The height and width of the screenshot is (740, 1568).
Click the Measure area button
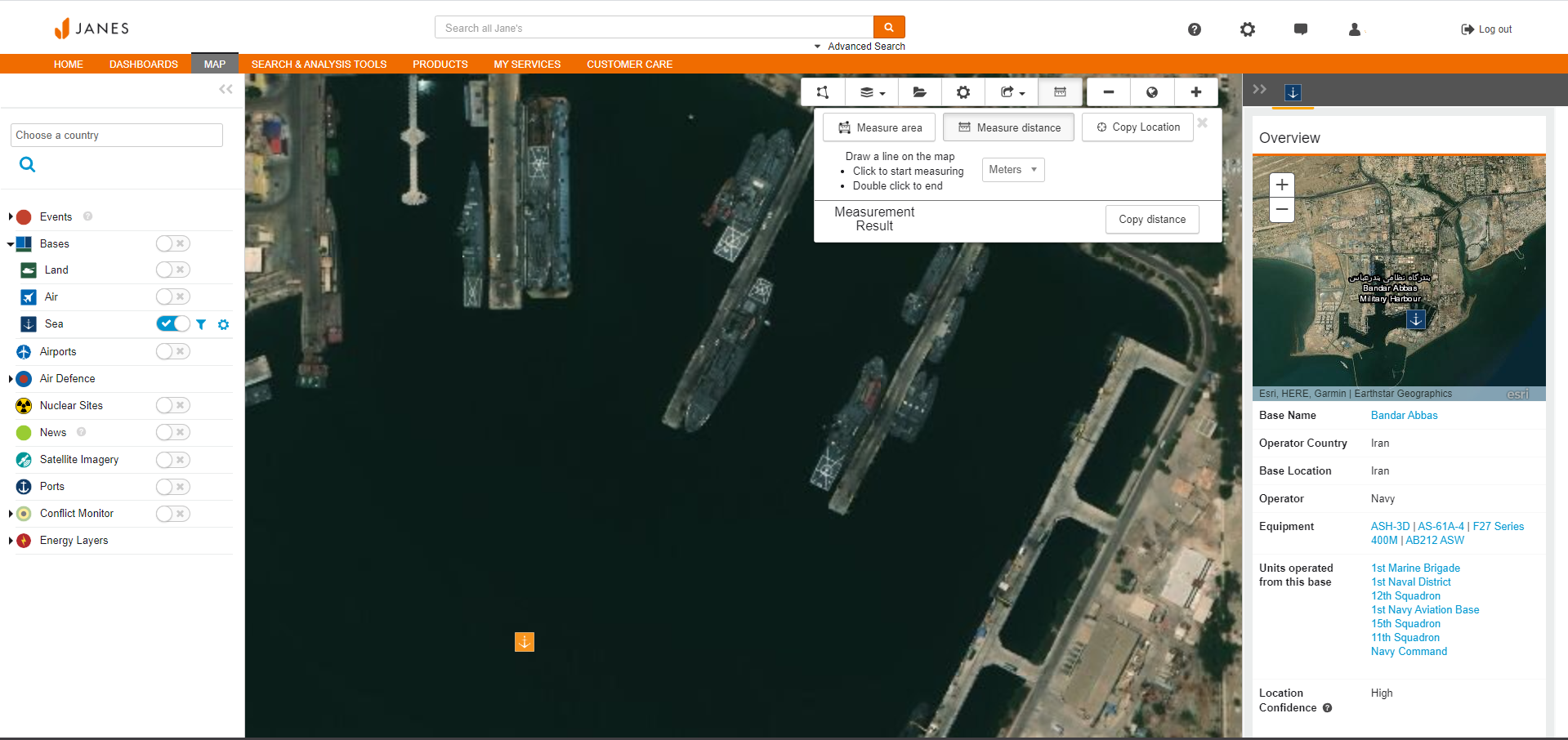pyautogui.click(x=879, y=127)
